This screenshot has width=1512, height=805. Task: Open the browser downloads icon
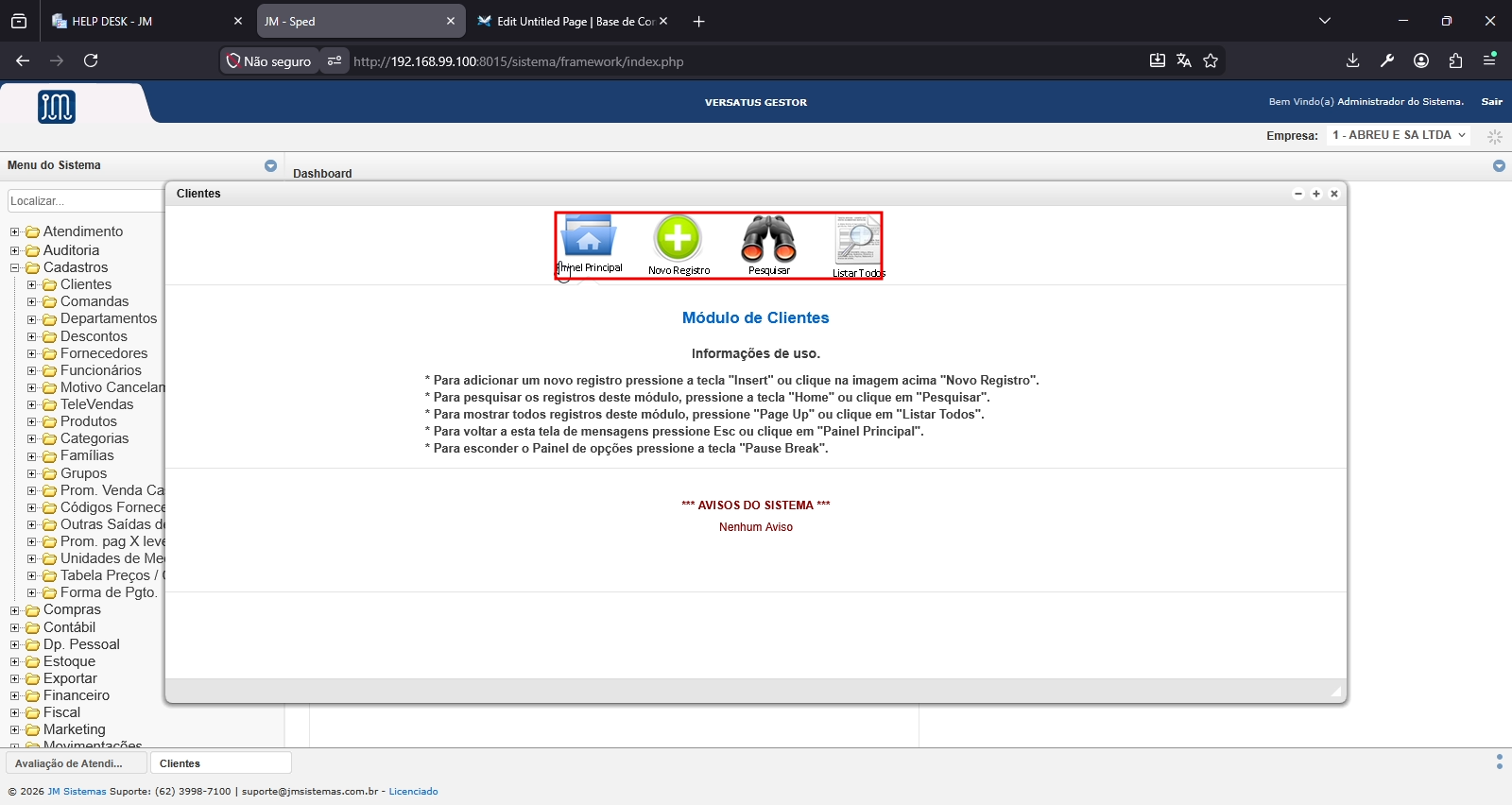coord(1352,60)
